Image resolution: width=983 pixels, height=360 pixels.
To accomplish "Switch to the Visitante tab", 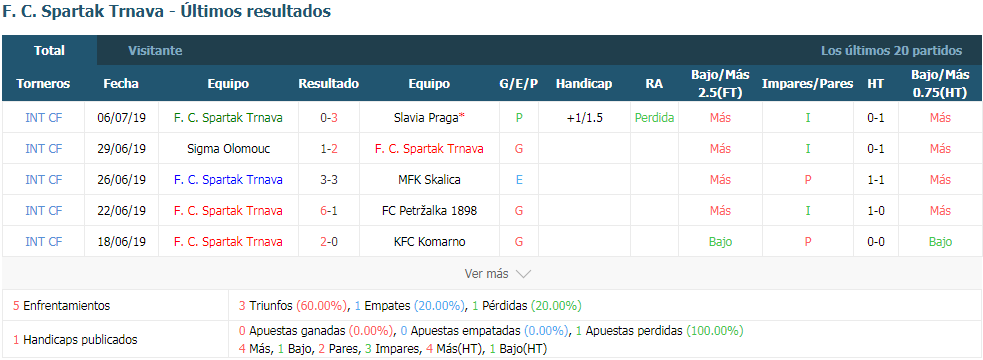I will pos(155,51).
